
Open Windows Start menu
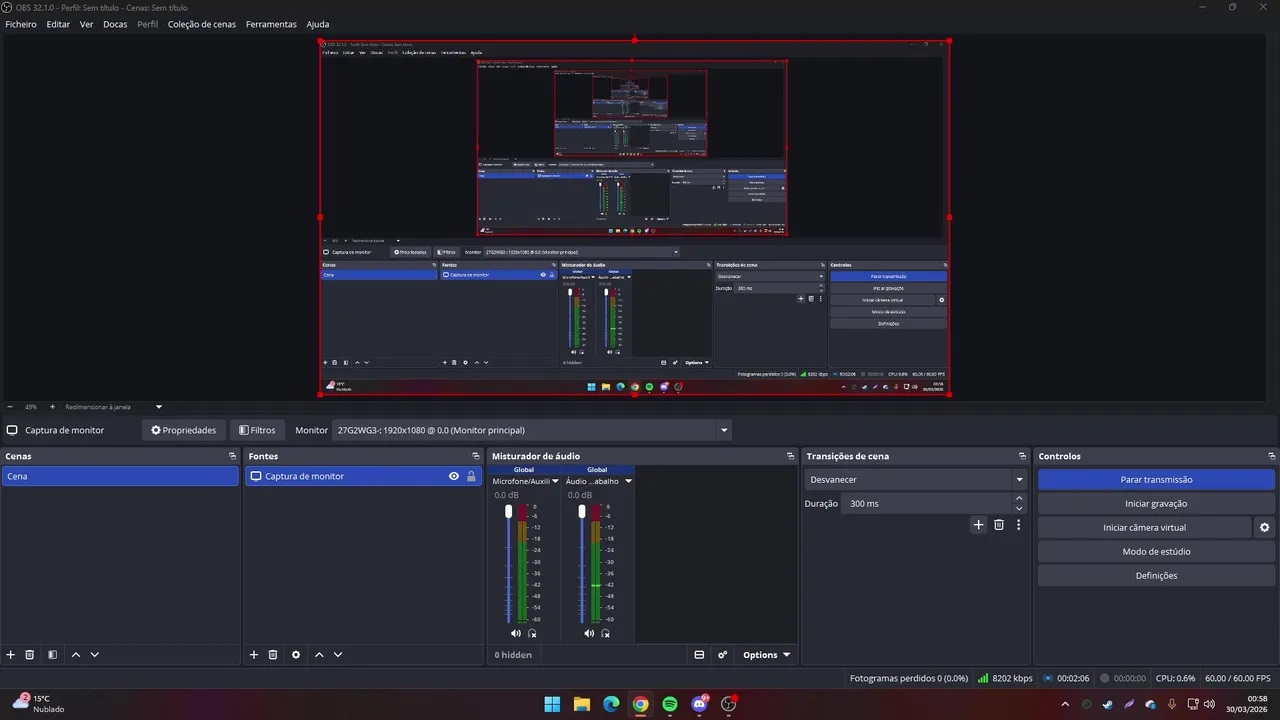tap(552, 704)
